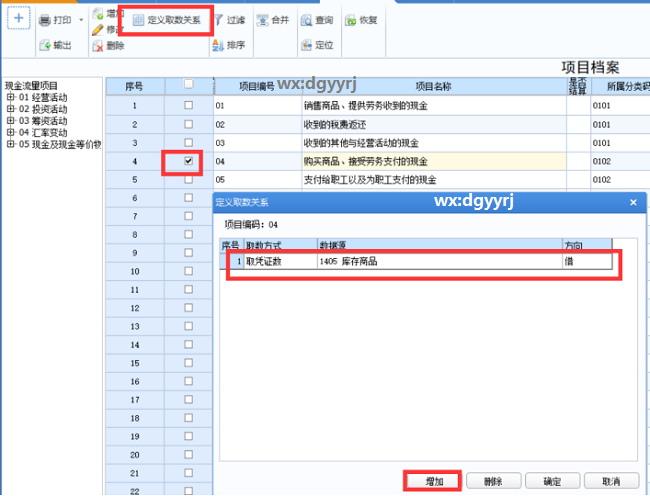Click the 合并 (Merge) toolbar icon
The height and width of the screenshot is (496, 650).
click(x=262, y=20)
